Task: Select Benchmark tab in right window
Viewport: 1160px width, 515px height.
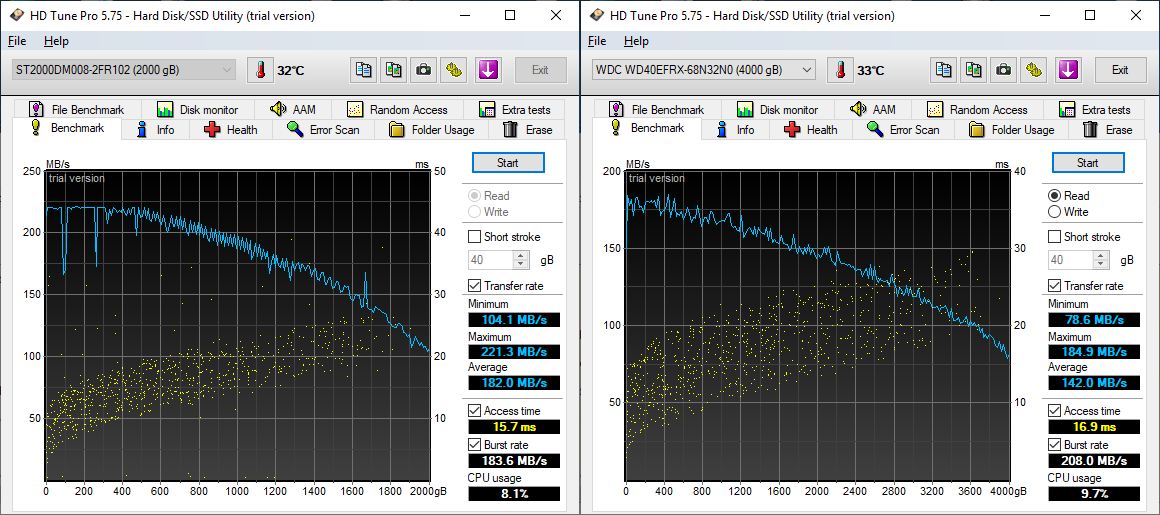Action: tap(647, 128)
